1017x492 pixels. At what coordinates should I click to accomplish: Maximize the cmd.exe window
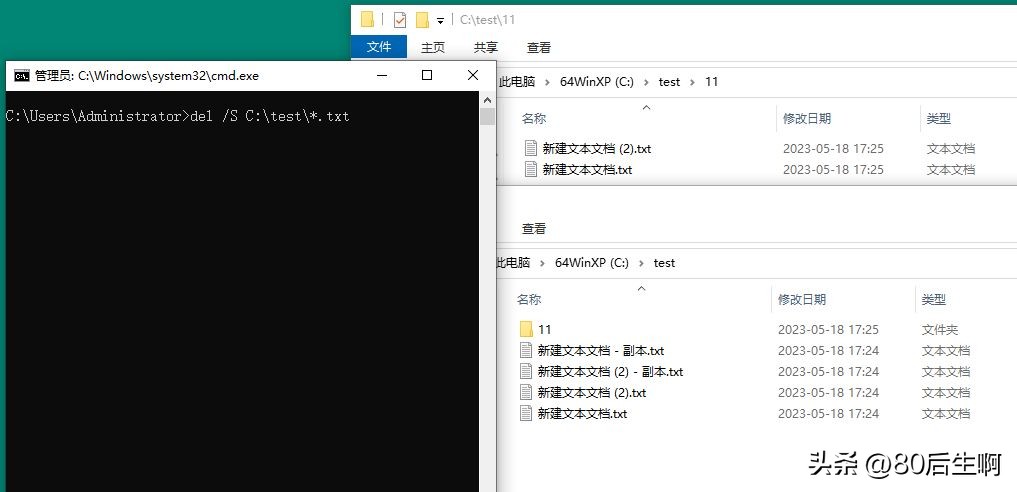point(427,76)
